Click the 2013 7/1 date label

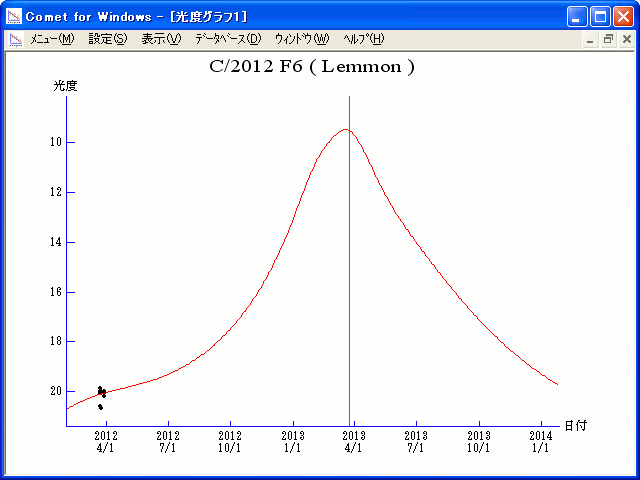416,442
